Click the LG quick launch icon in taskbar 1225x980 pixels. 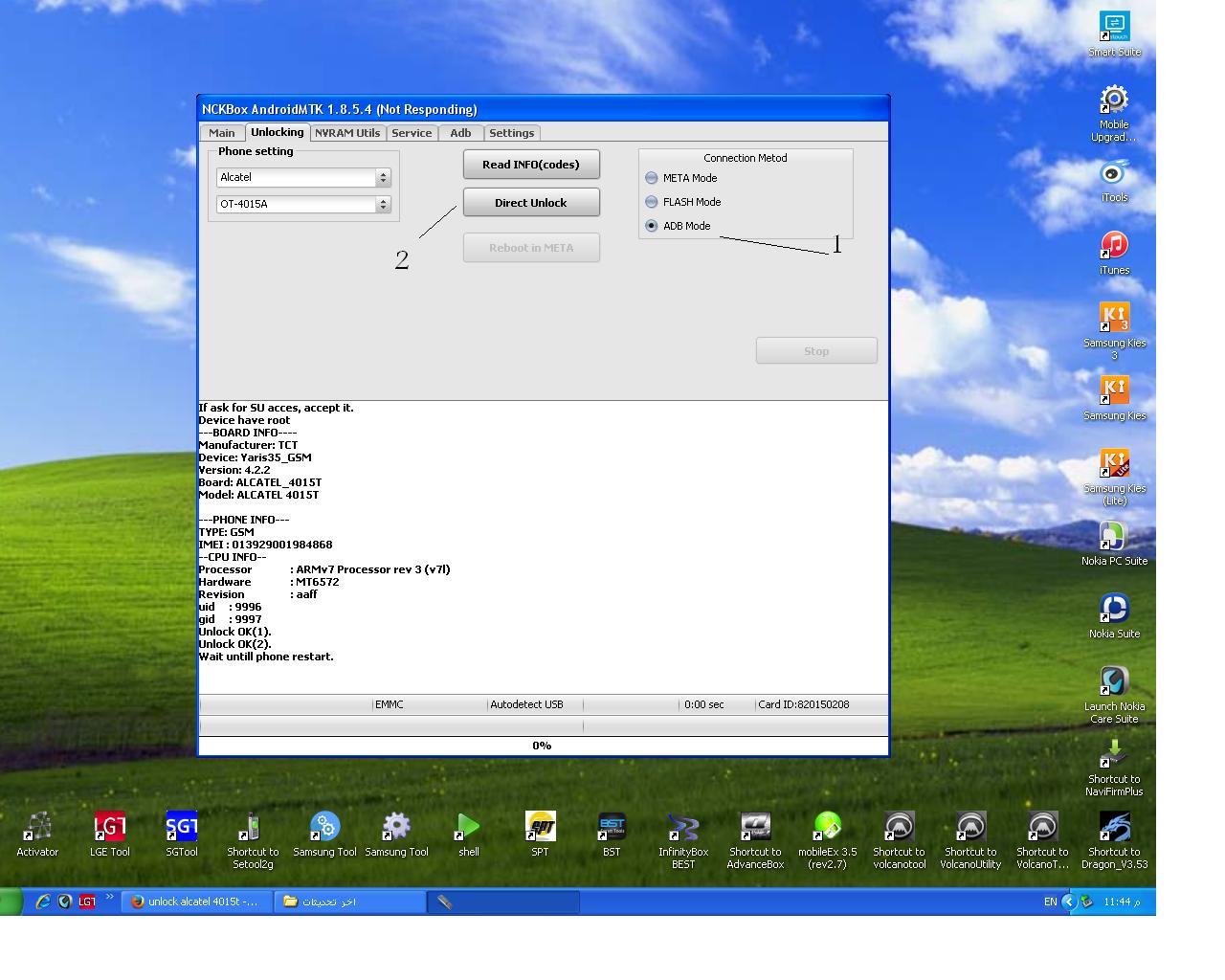point(87,902)
